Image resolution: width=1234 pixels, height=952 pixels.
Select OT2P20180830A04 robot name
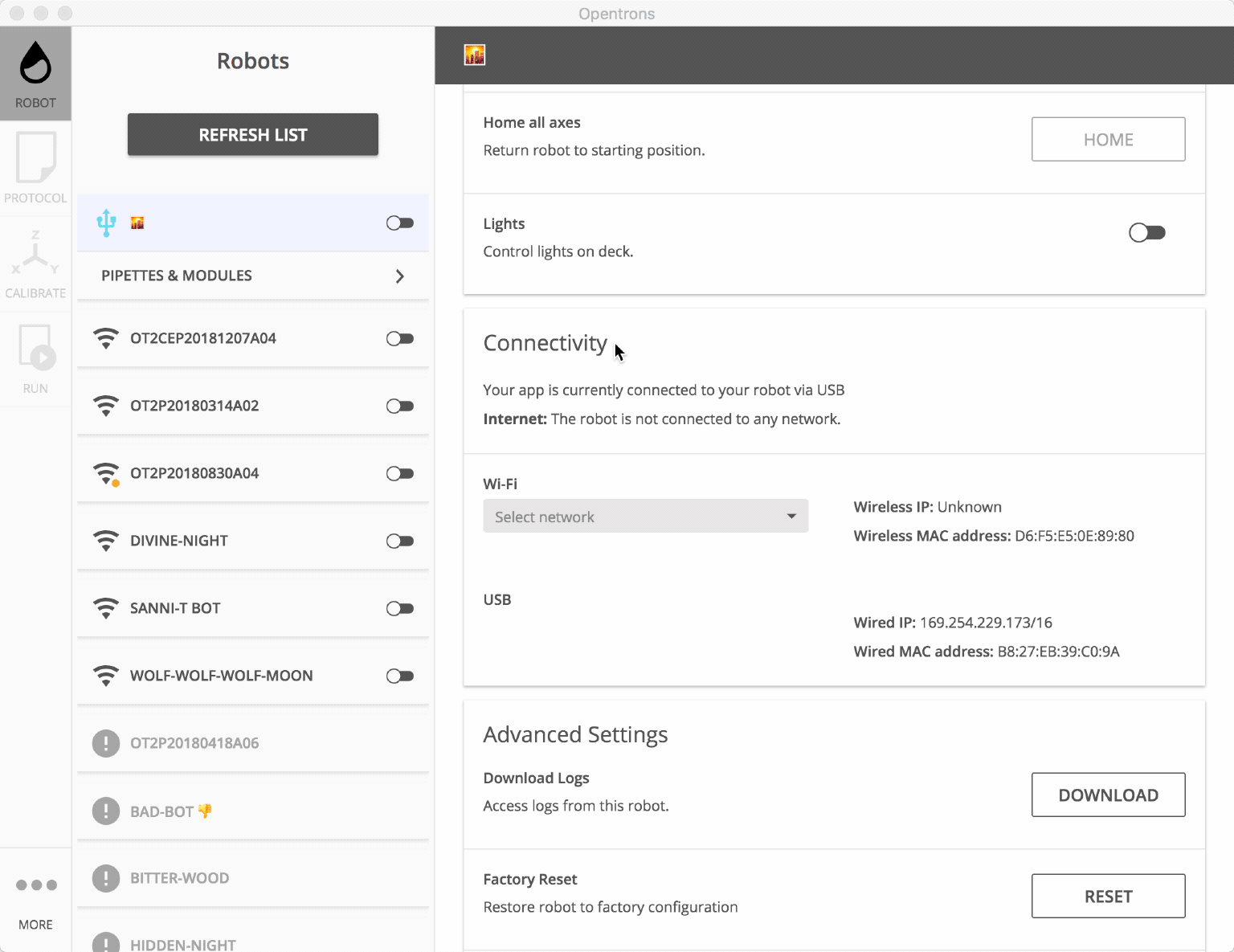point(194,473)
